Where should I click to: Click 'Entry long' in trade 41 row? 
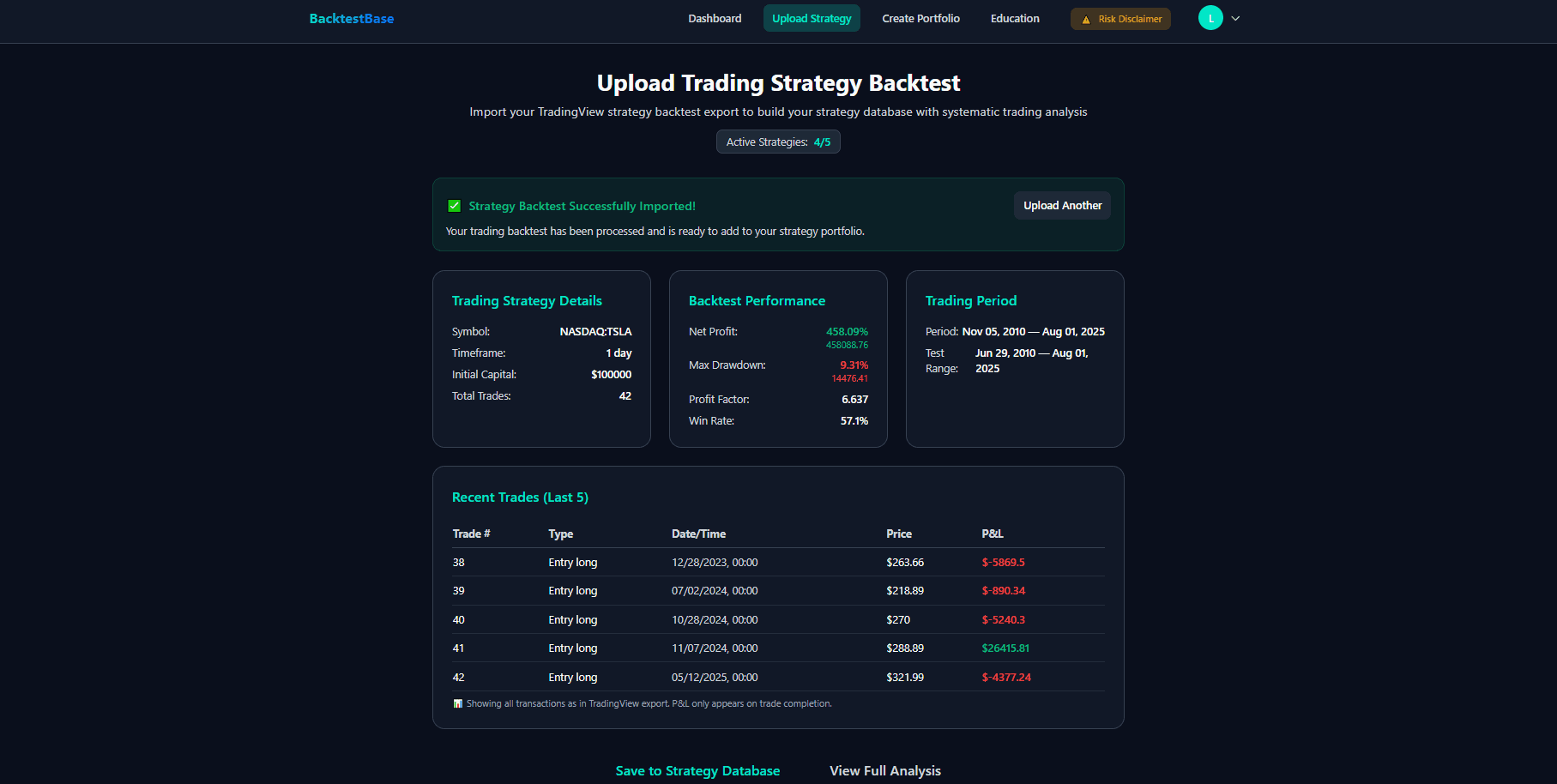[x=572, y=648]
